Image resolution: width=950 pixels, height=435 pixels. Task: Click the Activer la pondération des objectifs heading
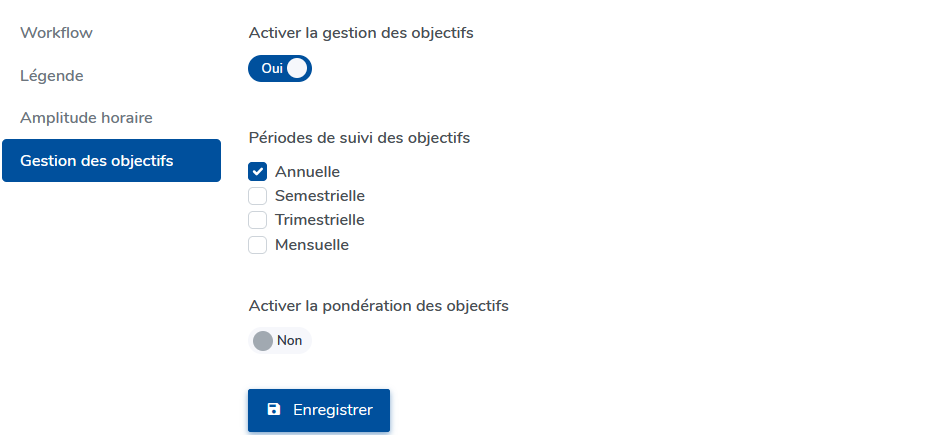pos(378,306)
